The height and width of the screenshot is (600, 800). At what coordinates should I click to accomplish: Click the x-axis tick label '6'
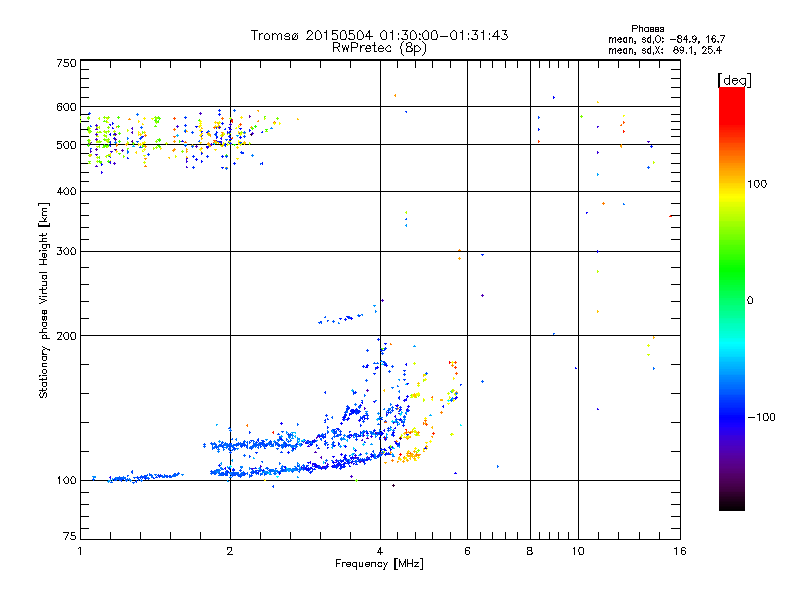pyautogui.click(x=467, y=551)
